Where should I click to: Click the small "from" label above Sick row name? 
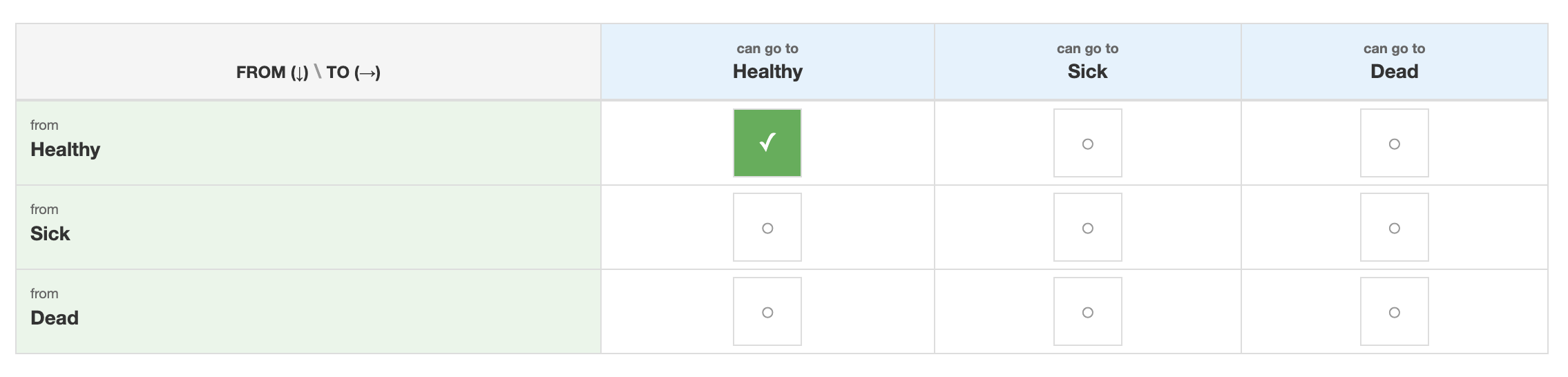(44, 209)
